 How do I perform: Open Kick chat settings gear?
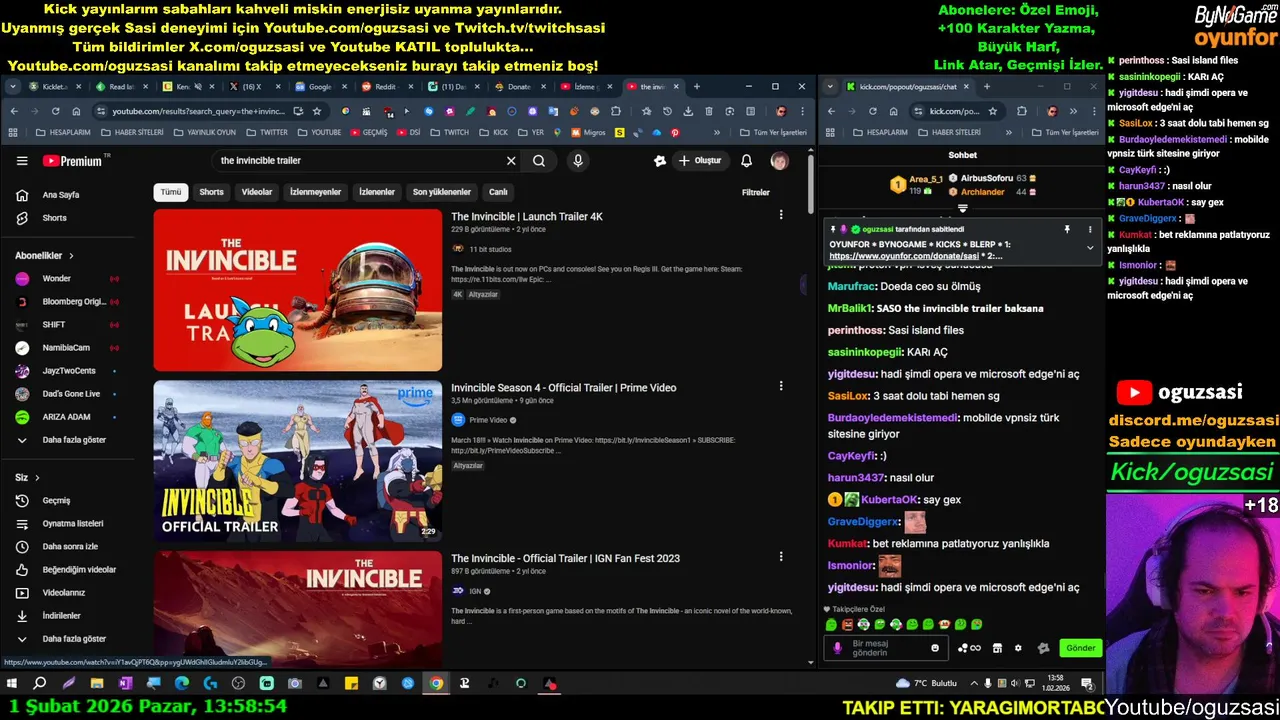click(x=1018, y=648)
